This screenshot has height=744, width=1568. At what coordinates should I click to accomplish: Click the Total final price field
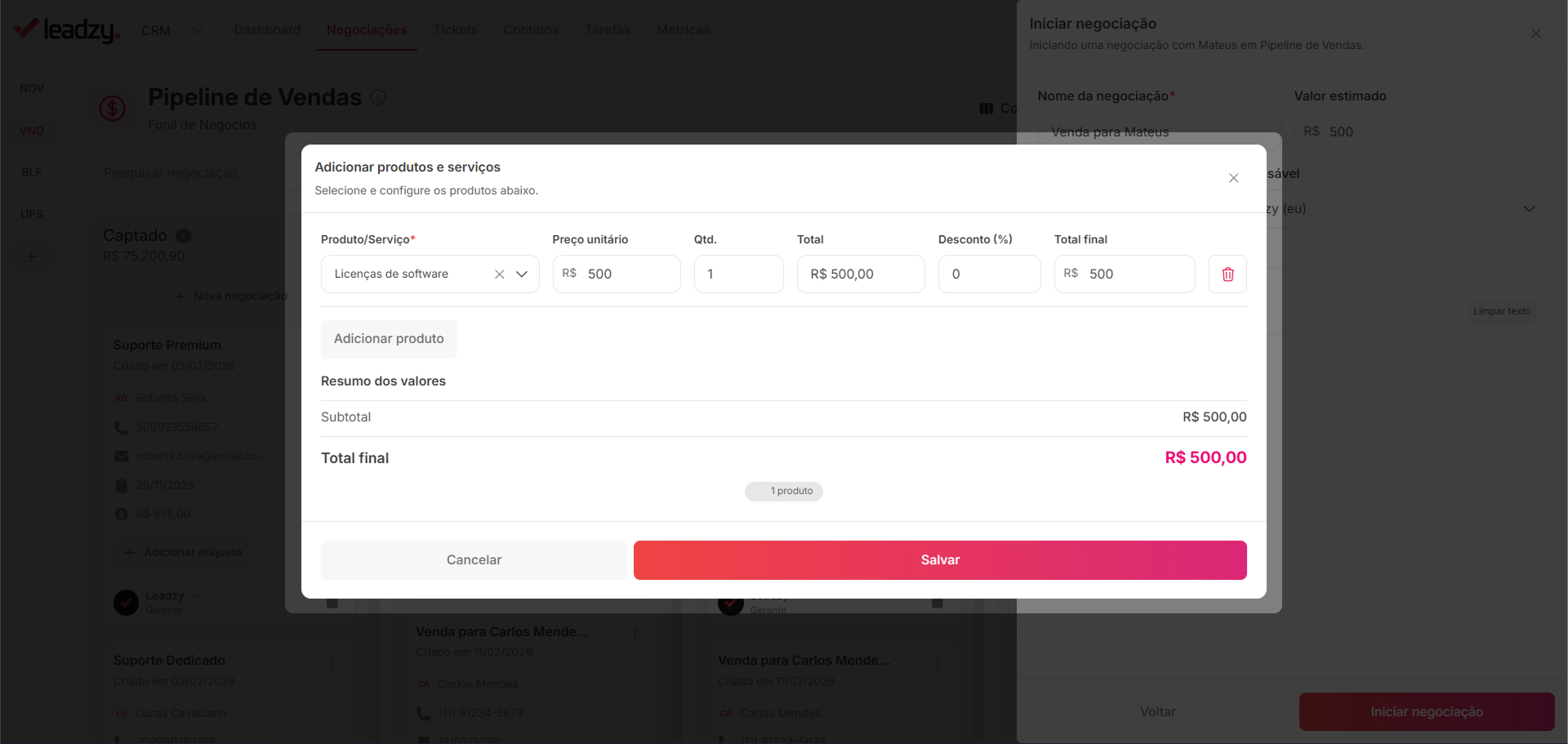[1125, 274]
